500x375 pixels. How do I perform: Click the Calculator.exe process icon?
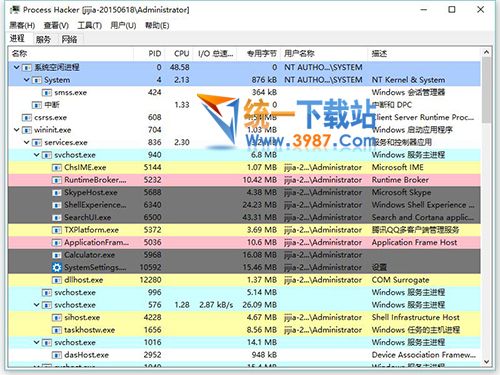pyautogui.click(x=57, y=255)
